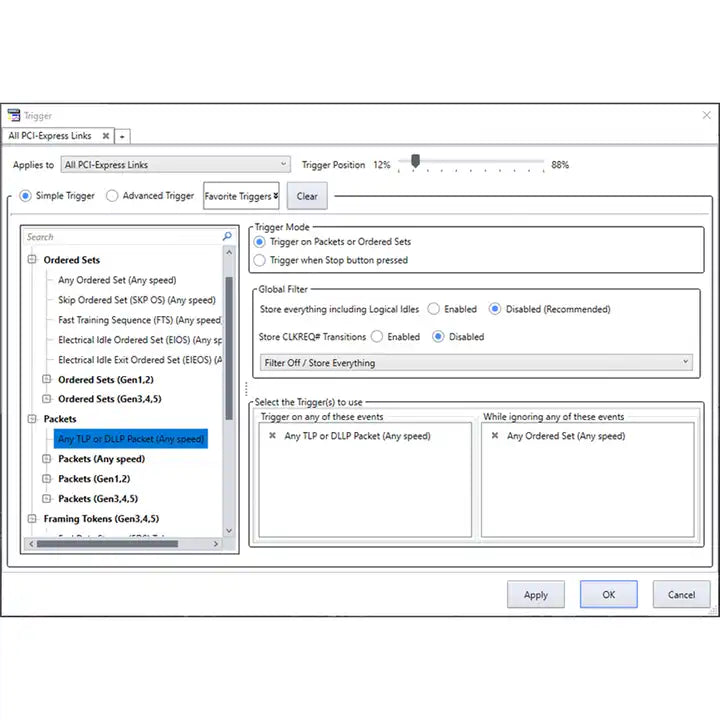Choose Trigger when Stop button pressed

click(x=260, y=260)
